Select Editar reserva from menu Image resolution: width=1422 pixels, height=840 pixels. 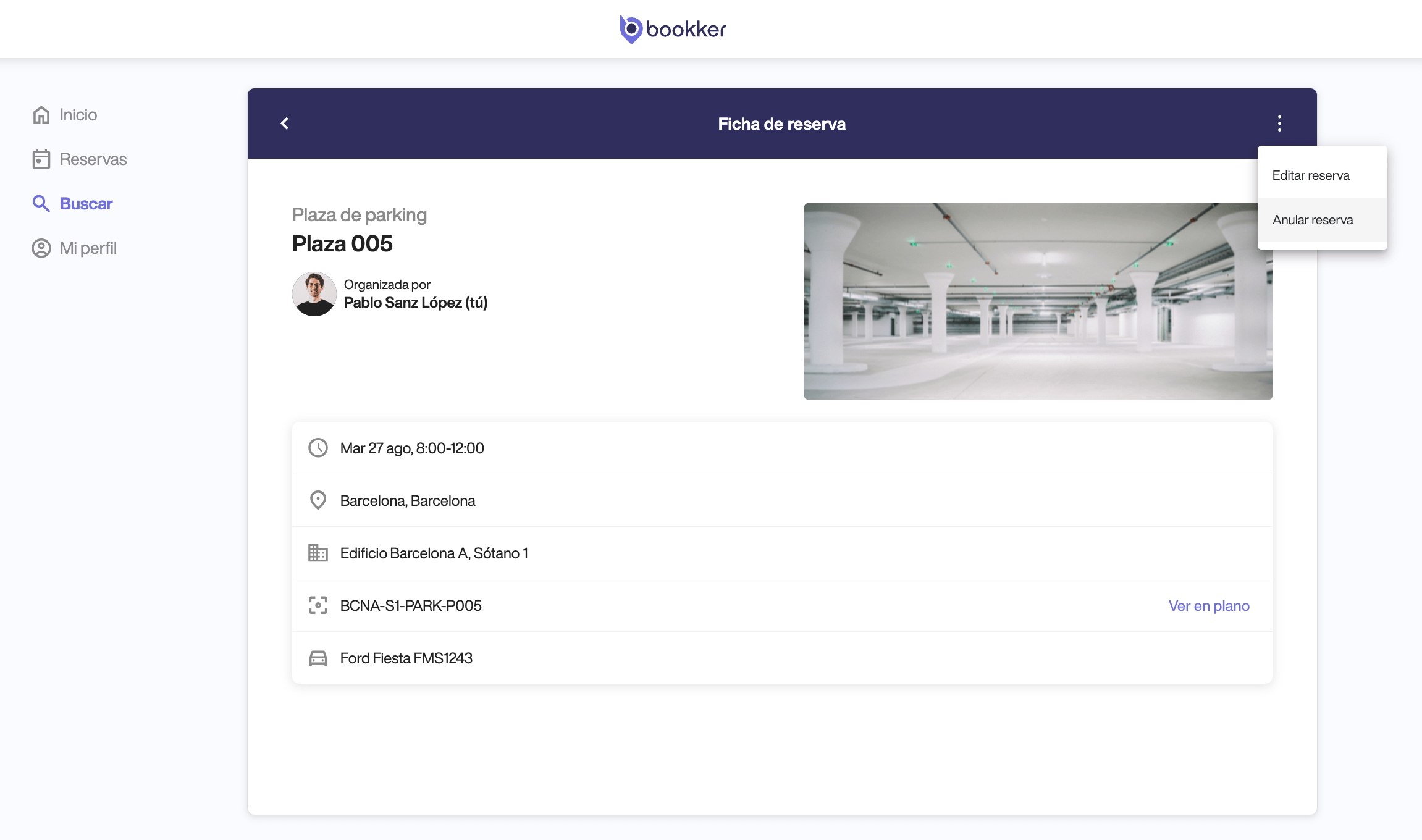(1311, 175)
